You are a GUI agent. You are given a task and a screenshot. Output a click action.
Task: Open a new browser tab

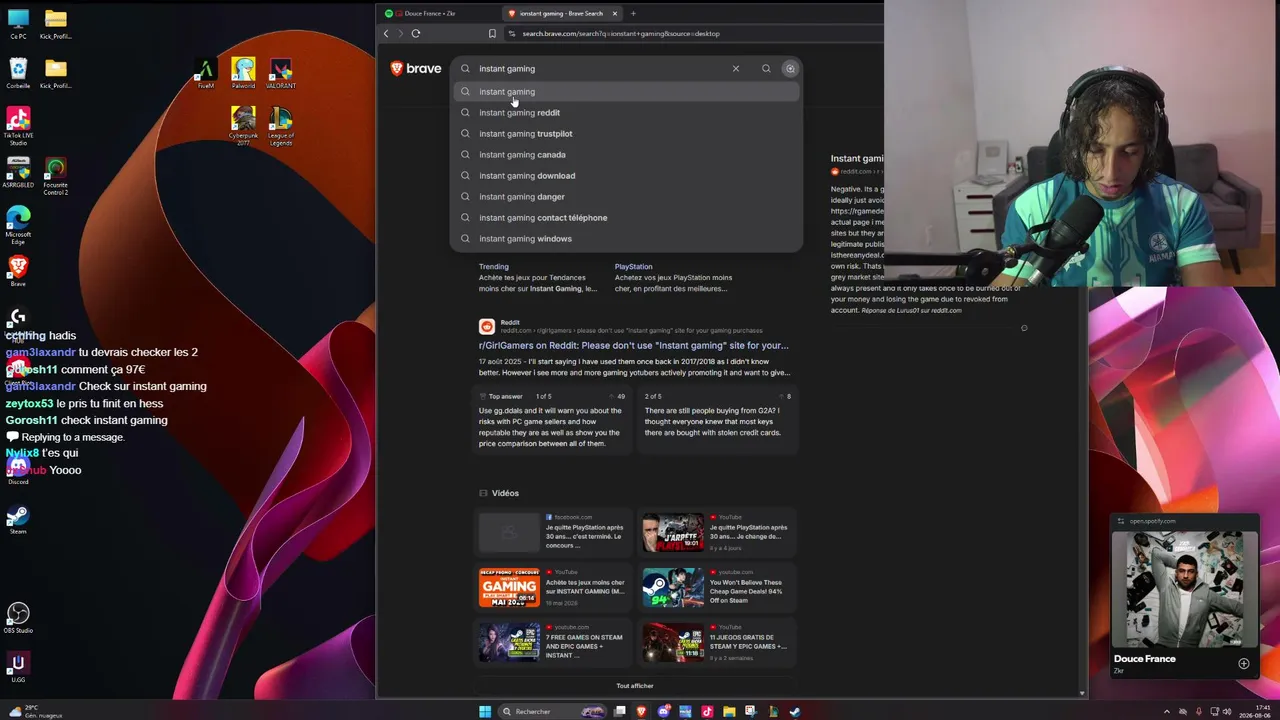pyautogui.click(x=633, y=13)
